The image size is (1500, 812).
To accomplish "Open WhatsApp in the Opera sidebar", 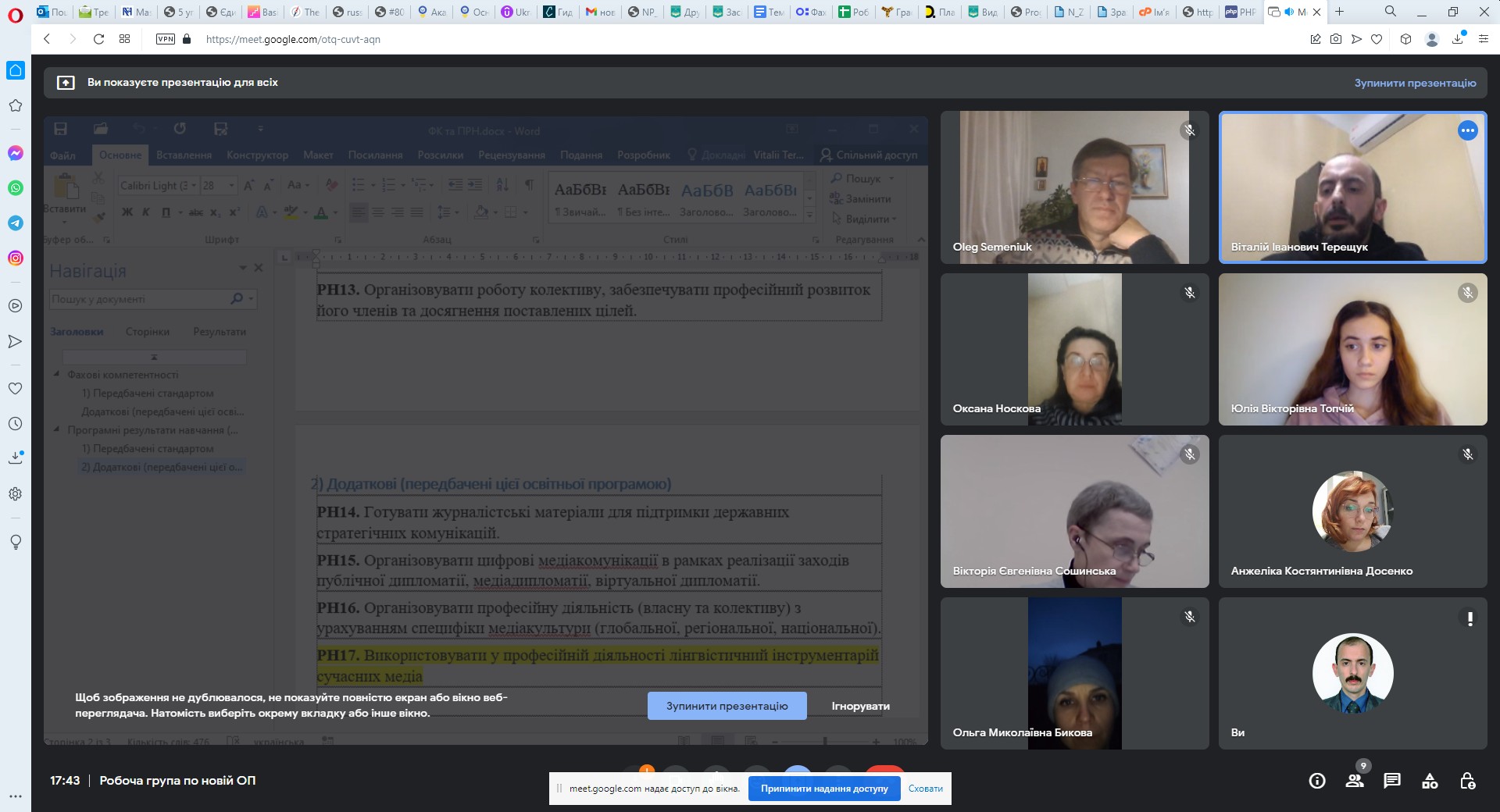I will (x=16, y=188).
